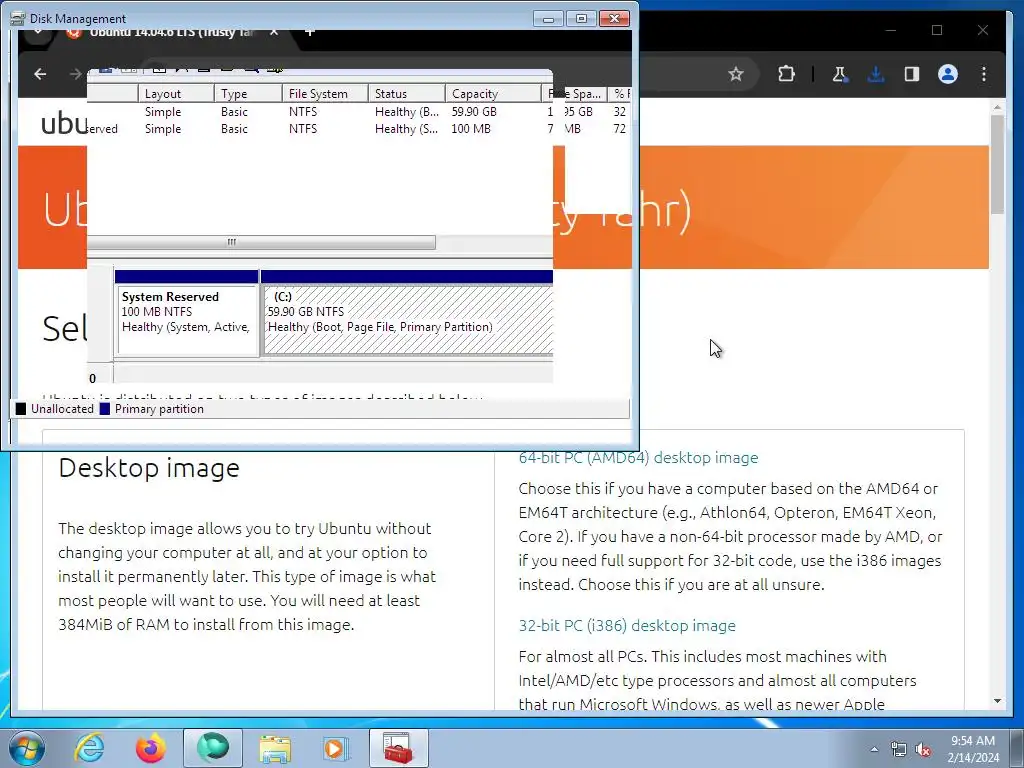Close the Disk Management window

coord(615,19)
